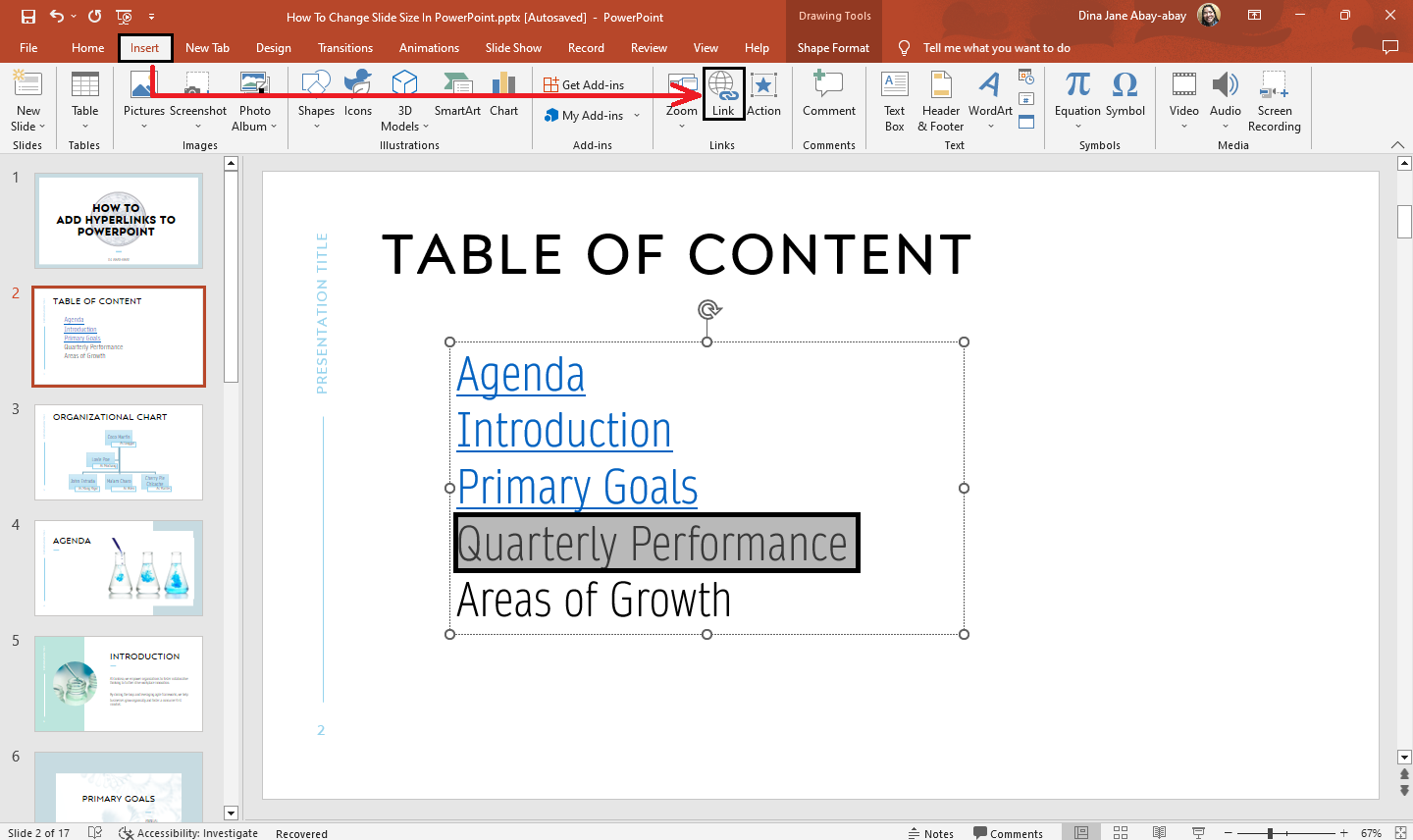Insert a SmartArt graphic
This screenshot has height=840, width=1413.
pyautogui.click(x=457, y=95)
